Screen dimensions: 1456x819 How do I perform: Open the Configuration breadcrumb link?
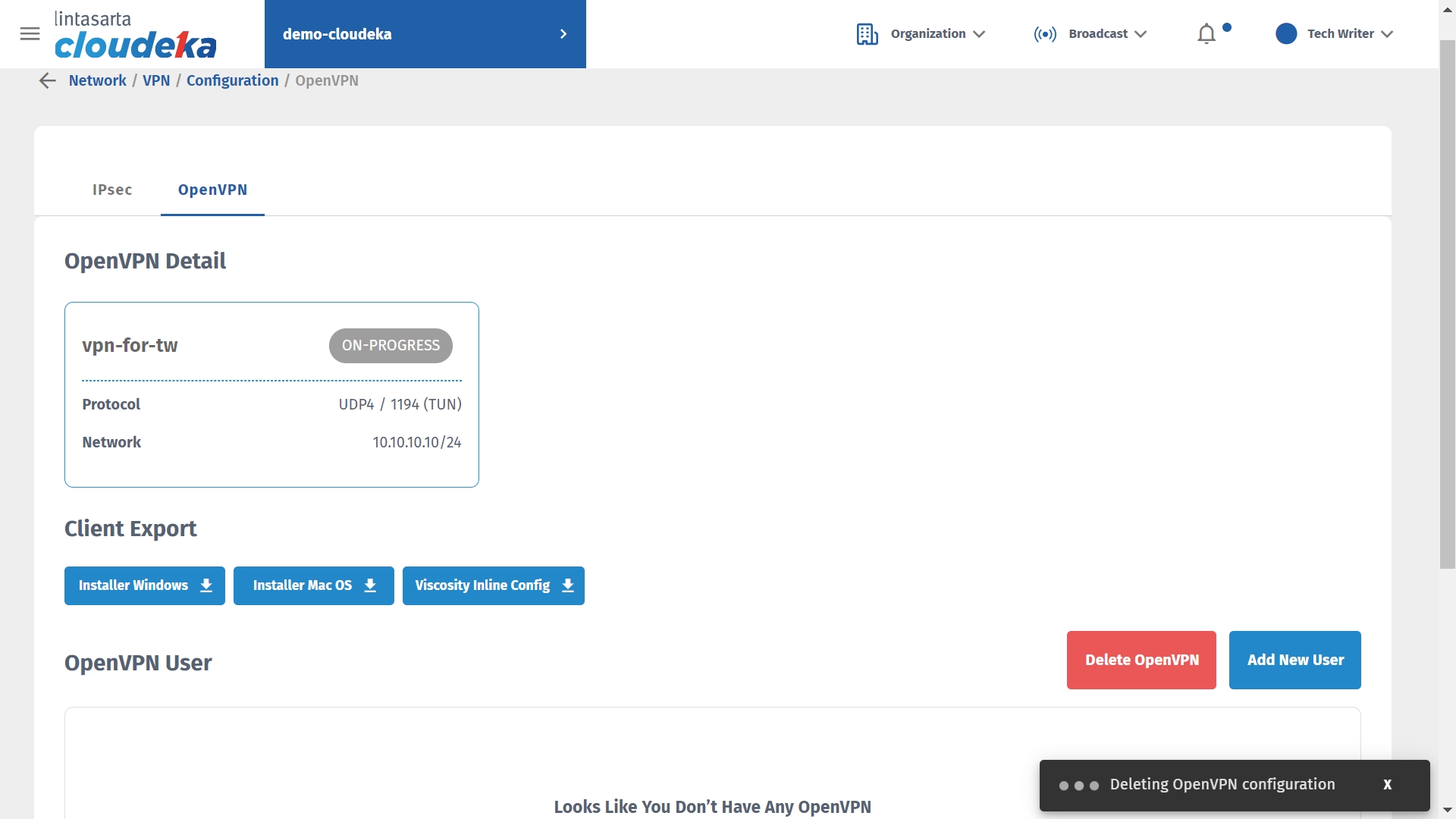click(232, 80)
